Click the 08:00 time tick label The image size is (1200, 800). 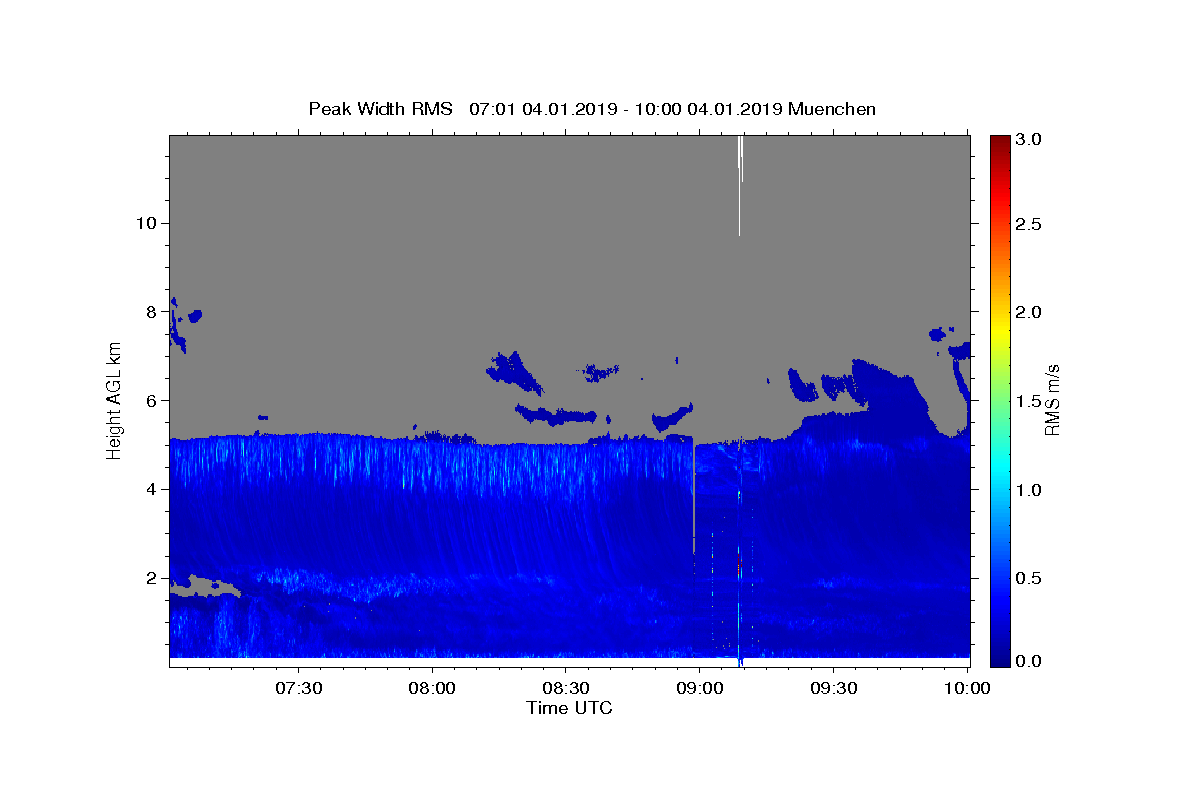(x=432, y=689)
